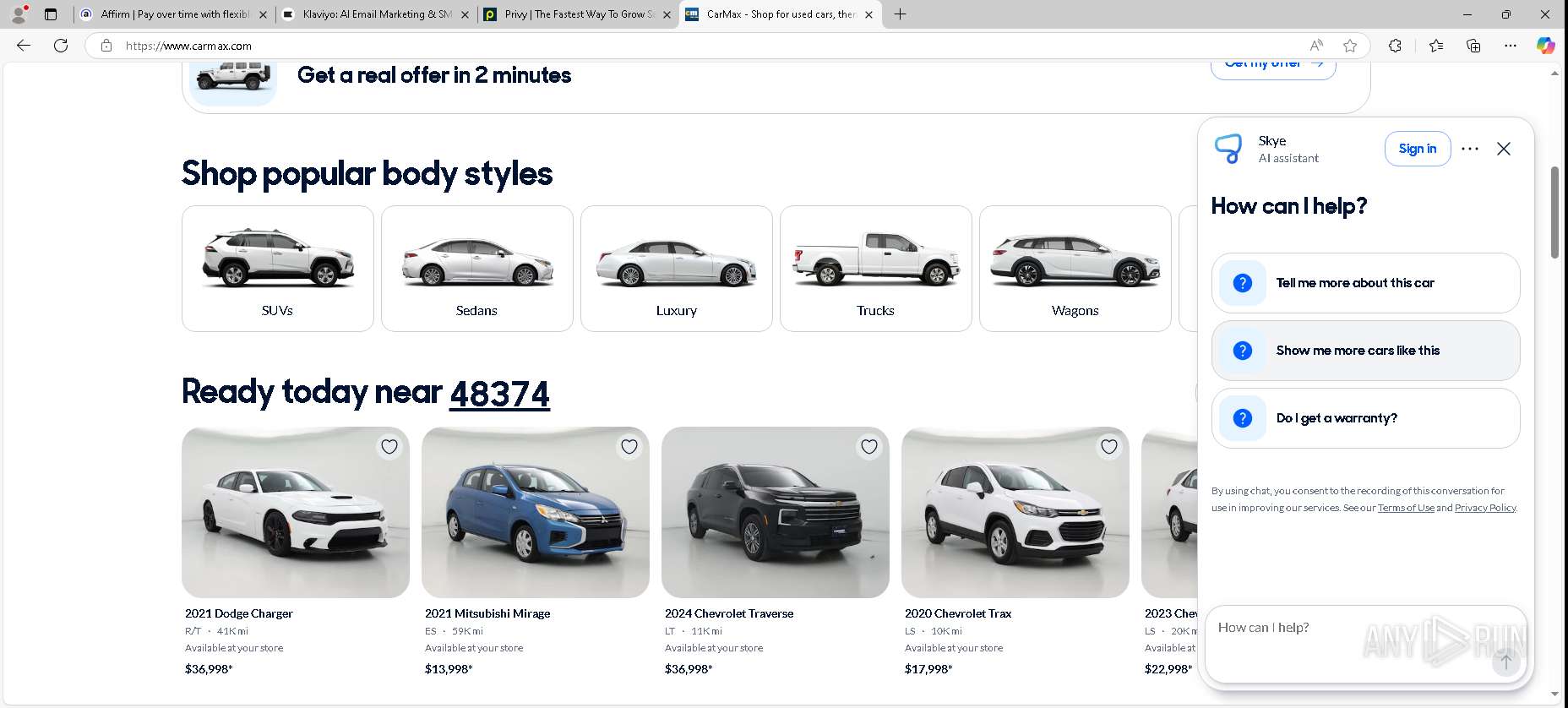Click question icon beside Tell me more
The image size is (1568, 708).
1243,283
